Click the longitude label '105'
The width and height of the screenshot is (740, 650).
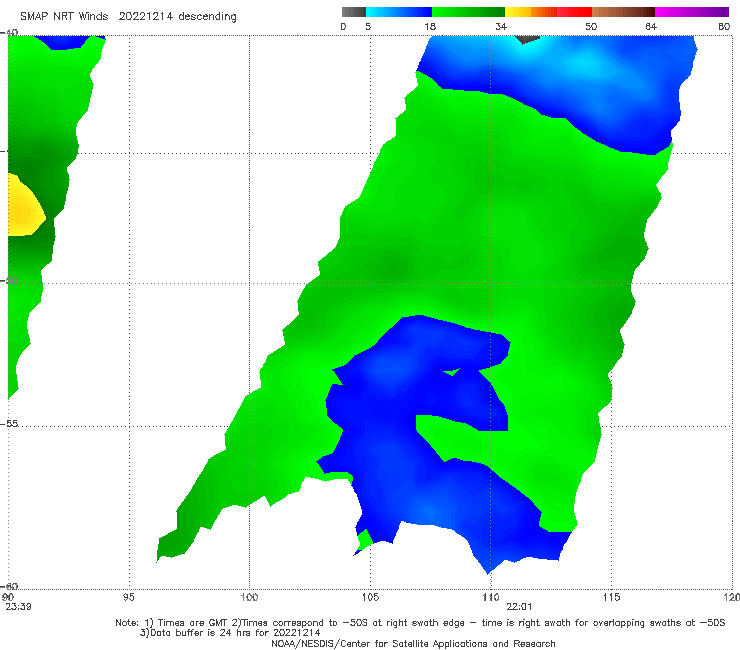pyautogui.click(x=370, y=598)
